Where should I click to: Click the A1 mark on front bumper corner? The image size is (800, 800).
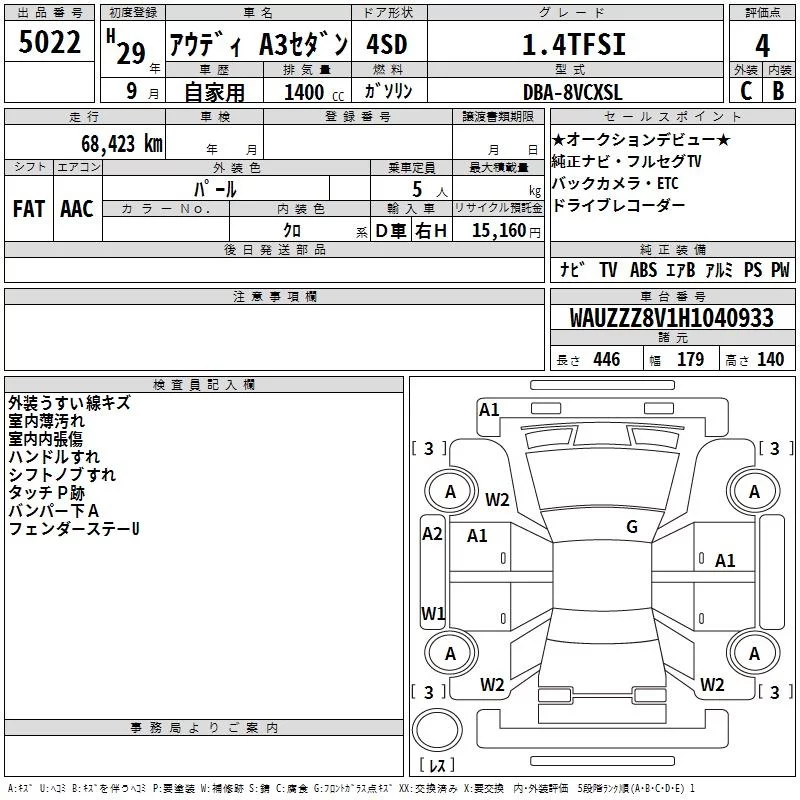pyautogui.click(x=489, y=409)
